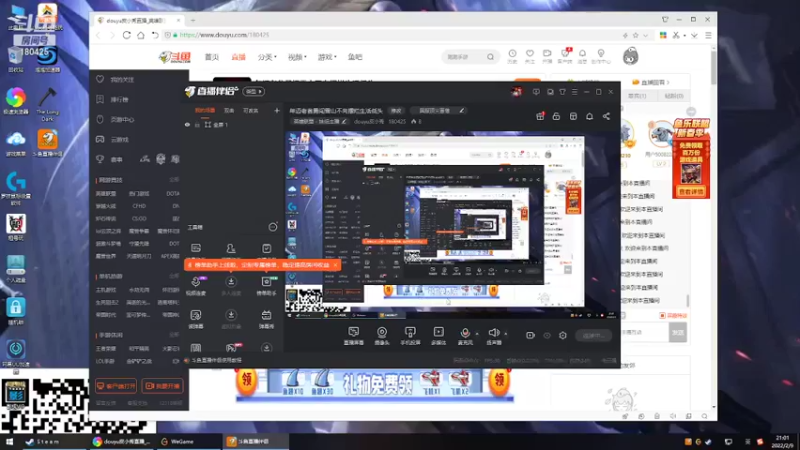800x450 pixels.
Task: Click the modify button next to the stream title
Action: [396, 110]
